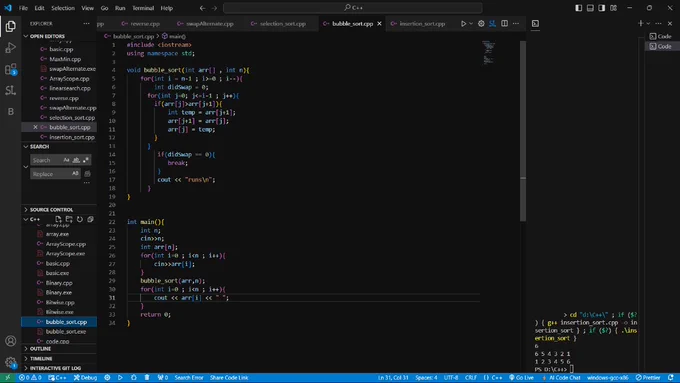Open the Extensions view icon

click(10, 69)
